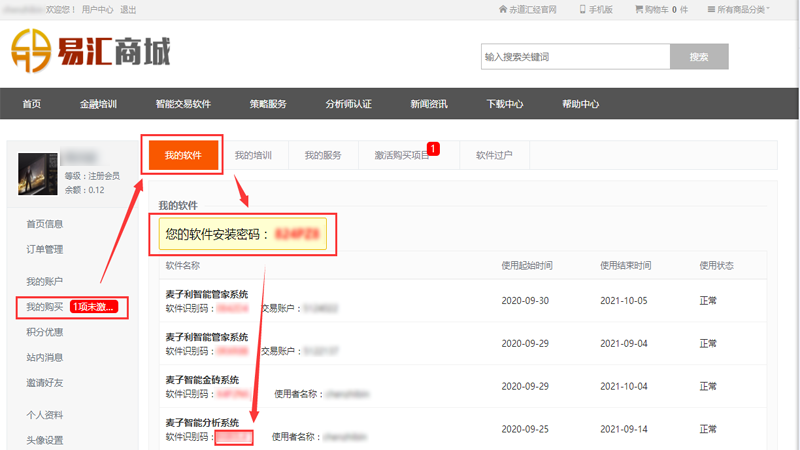
Task: Click the 使用起始时间 column header
Action: coord(527,265)
